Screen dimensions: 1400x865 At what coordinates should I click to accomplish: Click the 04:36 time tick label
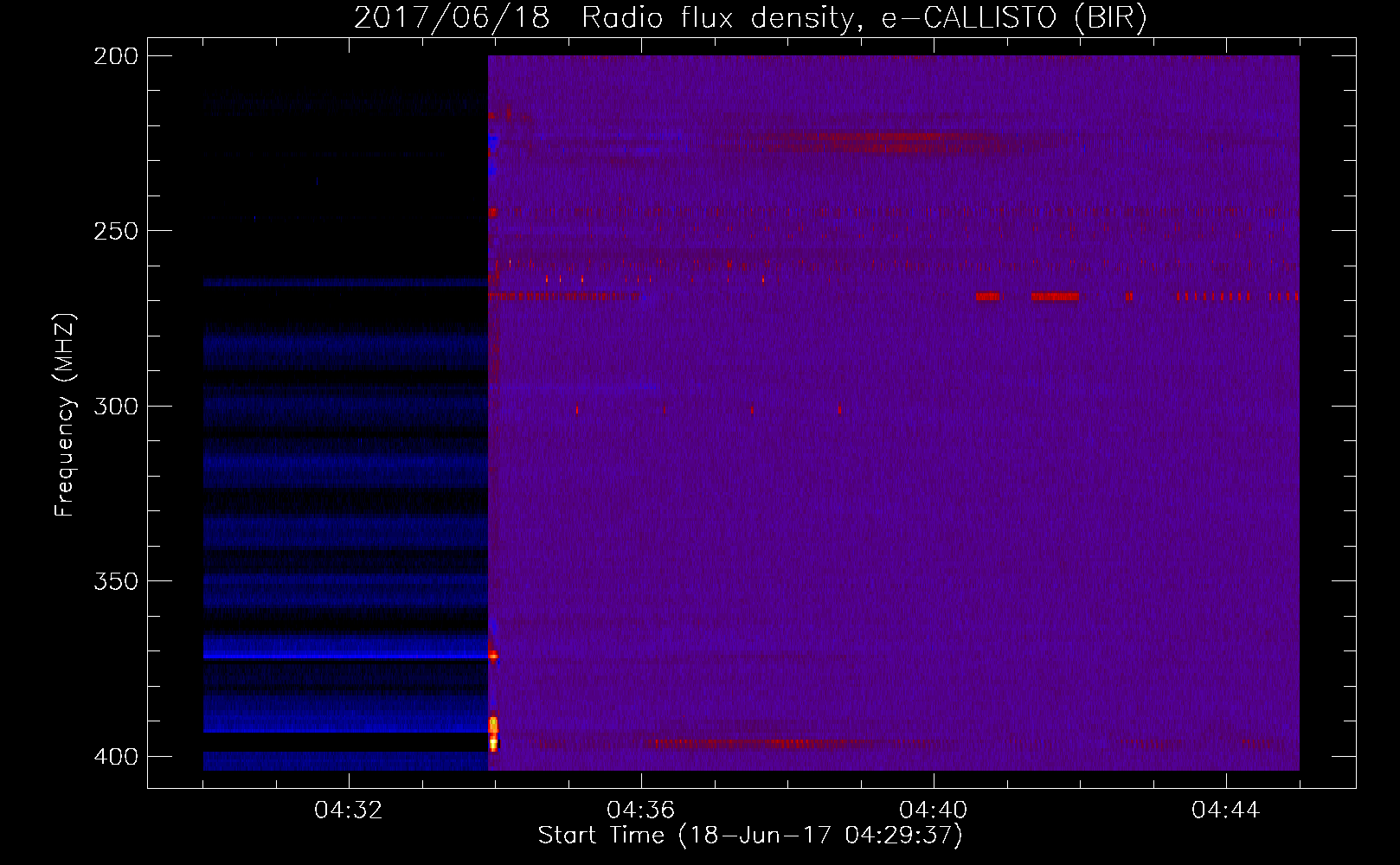(x=641, y=811)
